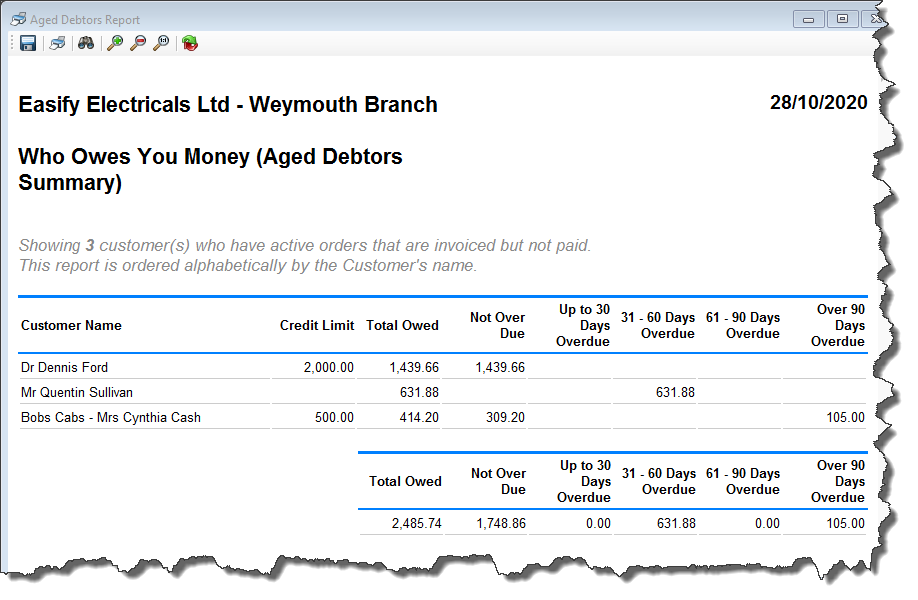Screen dimensions: 918x600
Task: Open search with the binoculars icon
Action: pyautogui.click(x=86, y=42)
